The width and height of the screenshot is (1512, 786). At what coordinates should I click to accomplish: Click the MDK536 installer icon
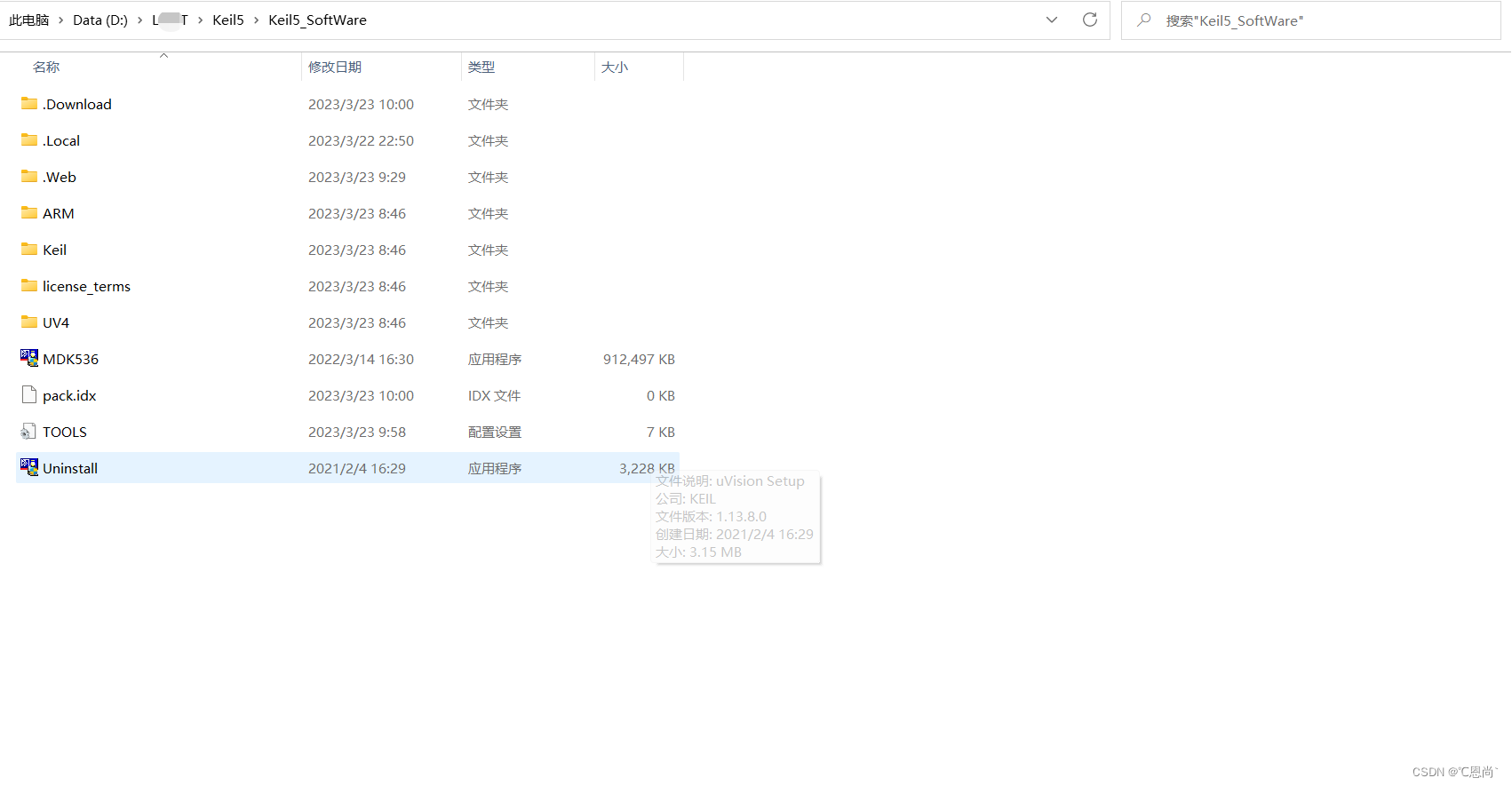[29, 358]
